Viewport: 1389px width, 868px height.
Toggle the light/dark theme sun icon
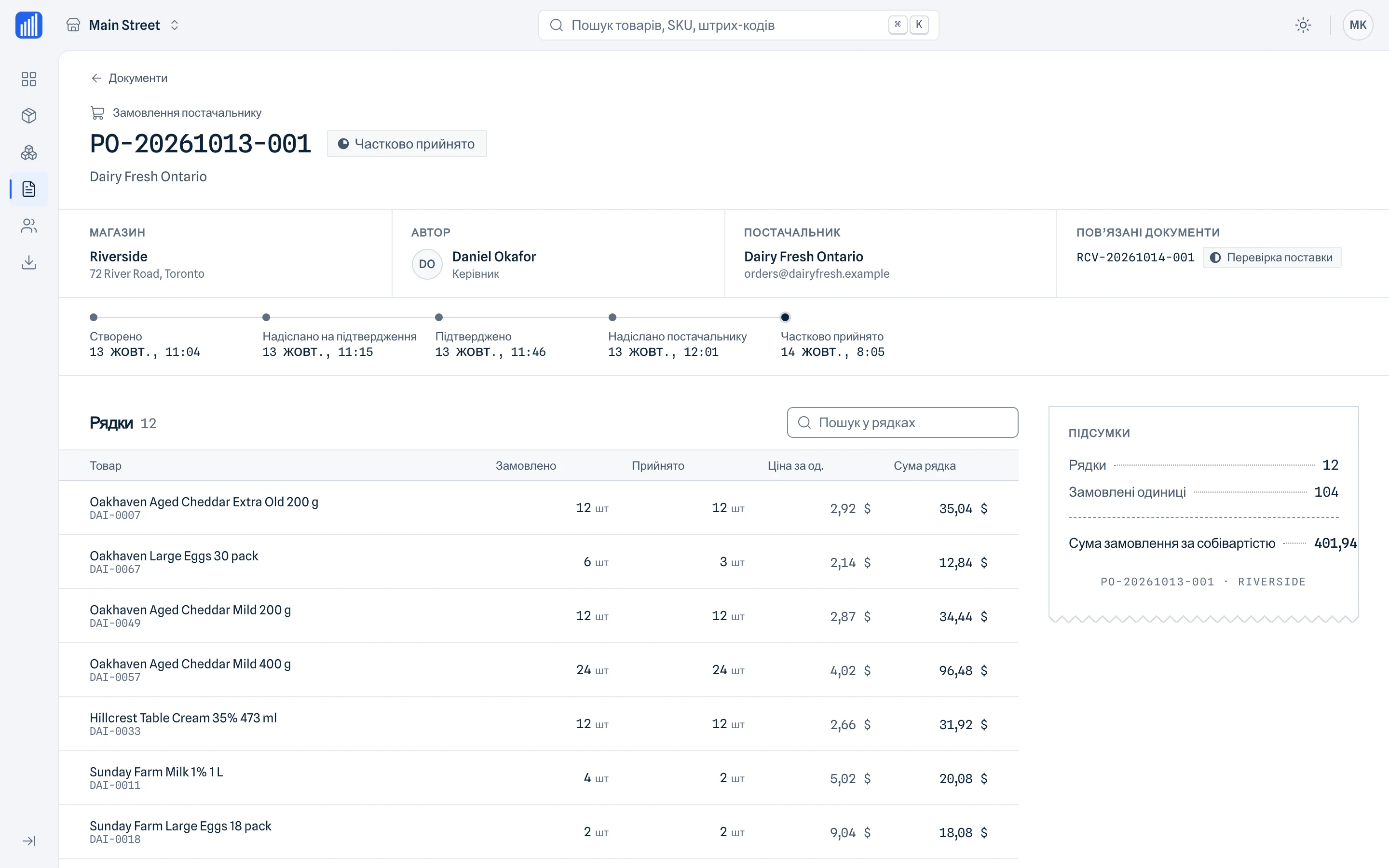pos(1303,25)
